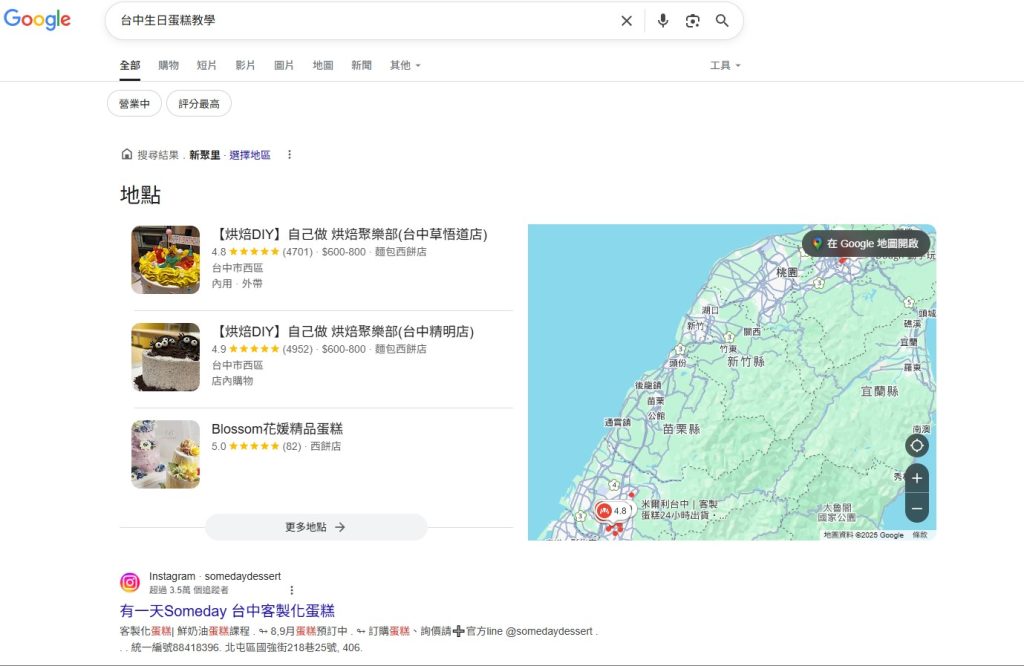
Task: Click 在 Google 地圖開啟 button
Action: [866, 244]
